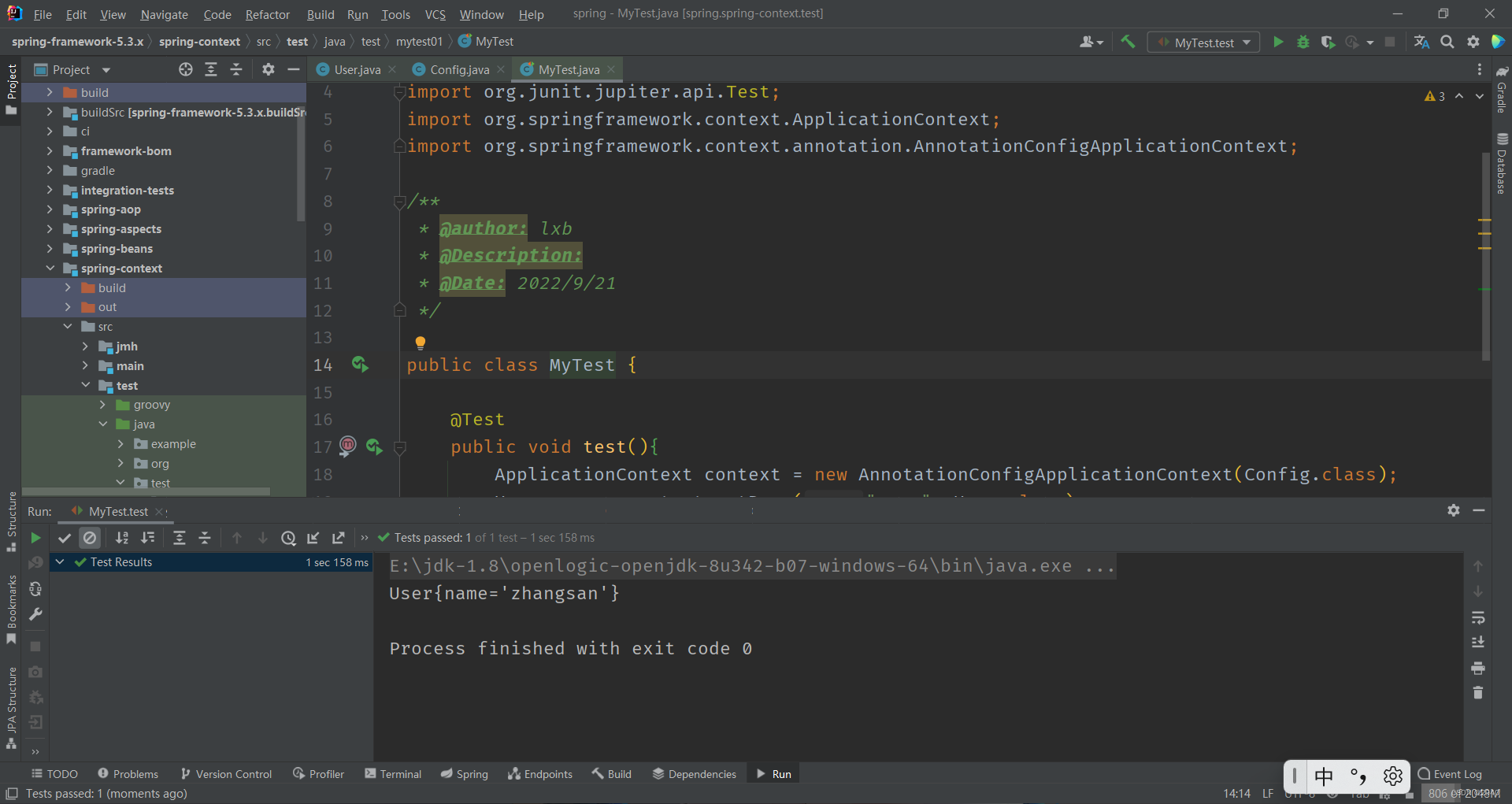The image size is (1512, 804).
Task: Click the translate icon in the top toolbar
Action: 1421,42
